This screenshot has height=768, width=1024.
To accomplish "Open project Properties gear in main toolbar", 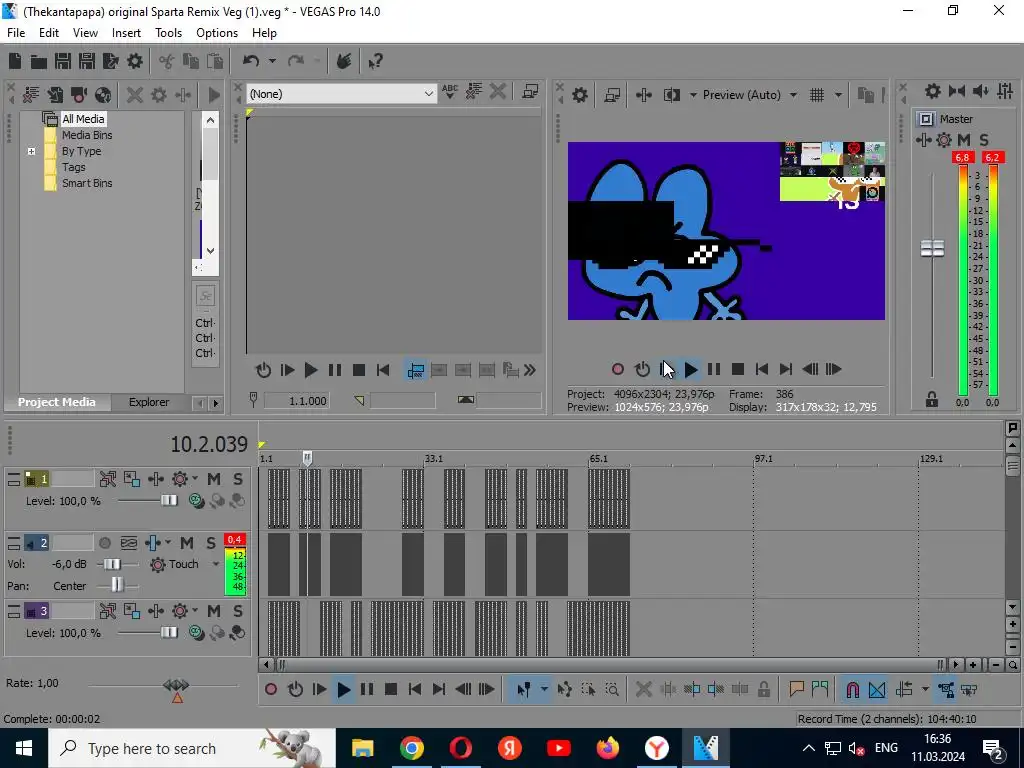I will pos(135,61).
